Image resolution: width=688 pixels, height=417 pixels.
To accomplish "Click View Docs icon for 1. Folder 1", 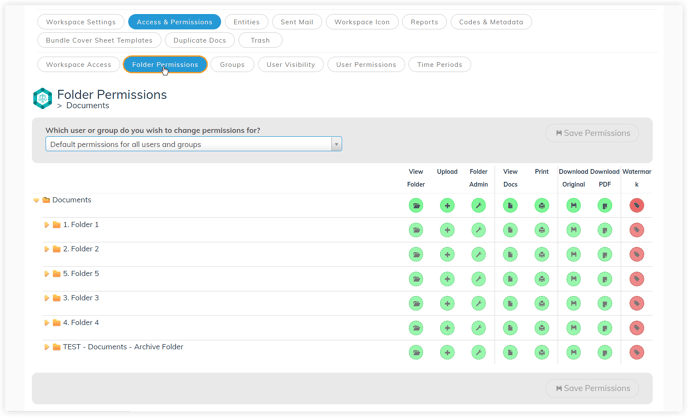I will pyautogui.click(x=510, y=230).
